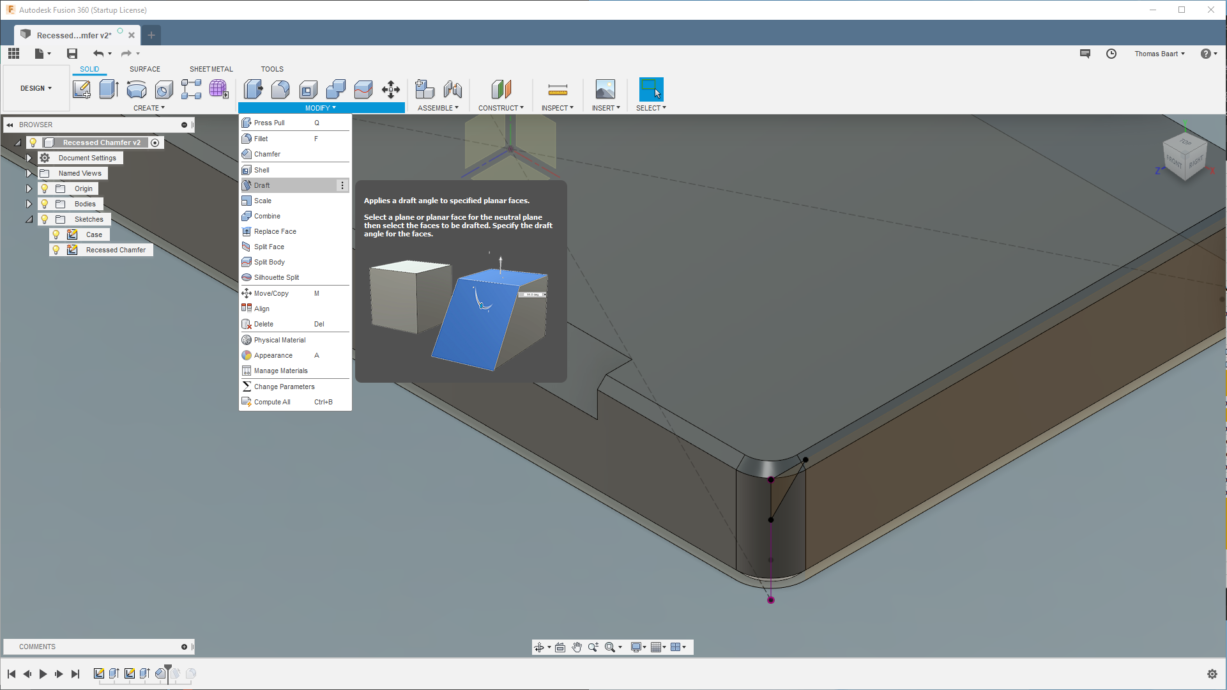Collapse the Sketches folder

click(x=28, y=219)
